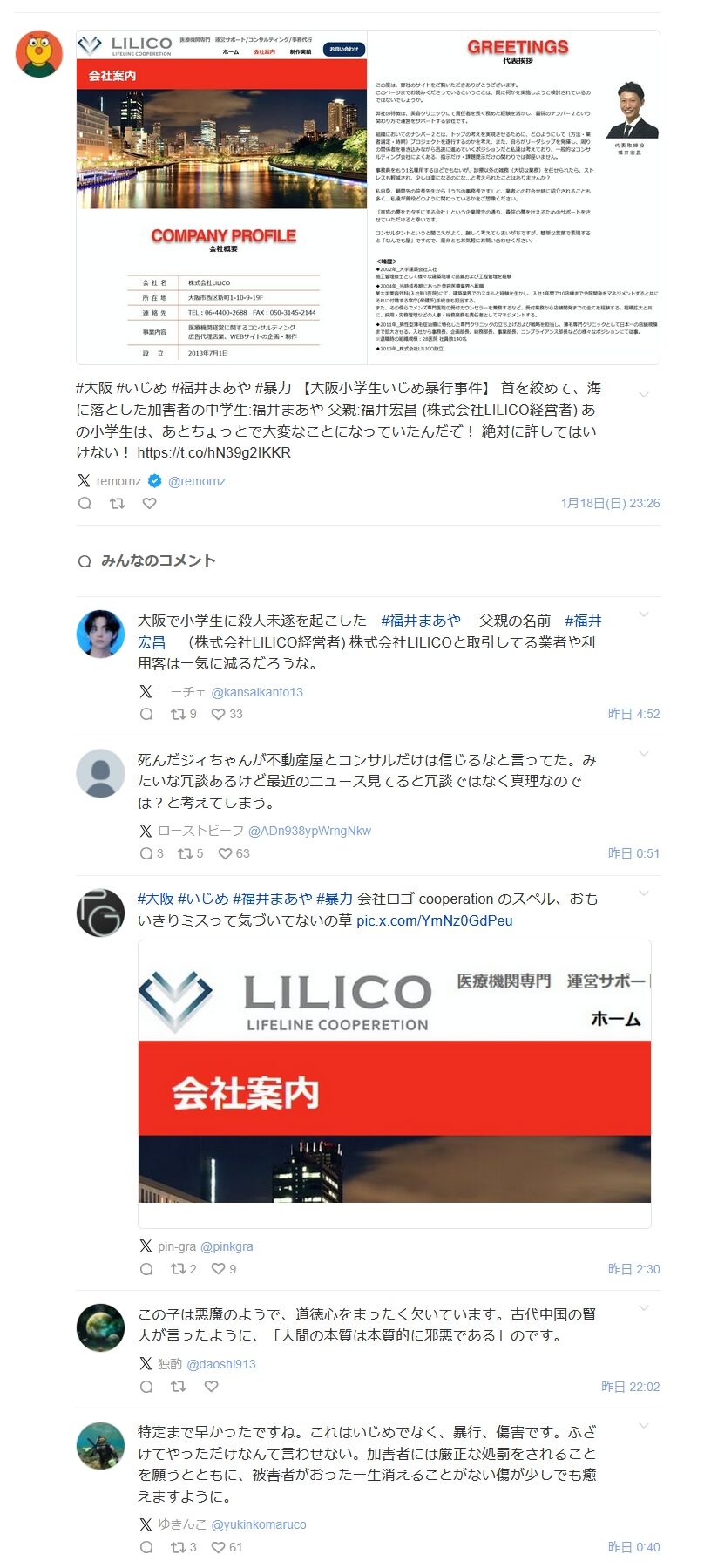Like the main remornz post
The width and height of the screenshot is (711, 1568).
(x=149, y=503)
